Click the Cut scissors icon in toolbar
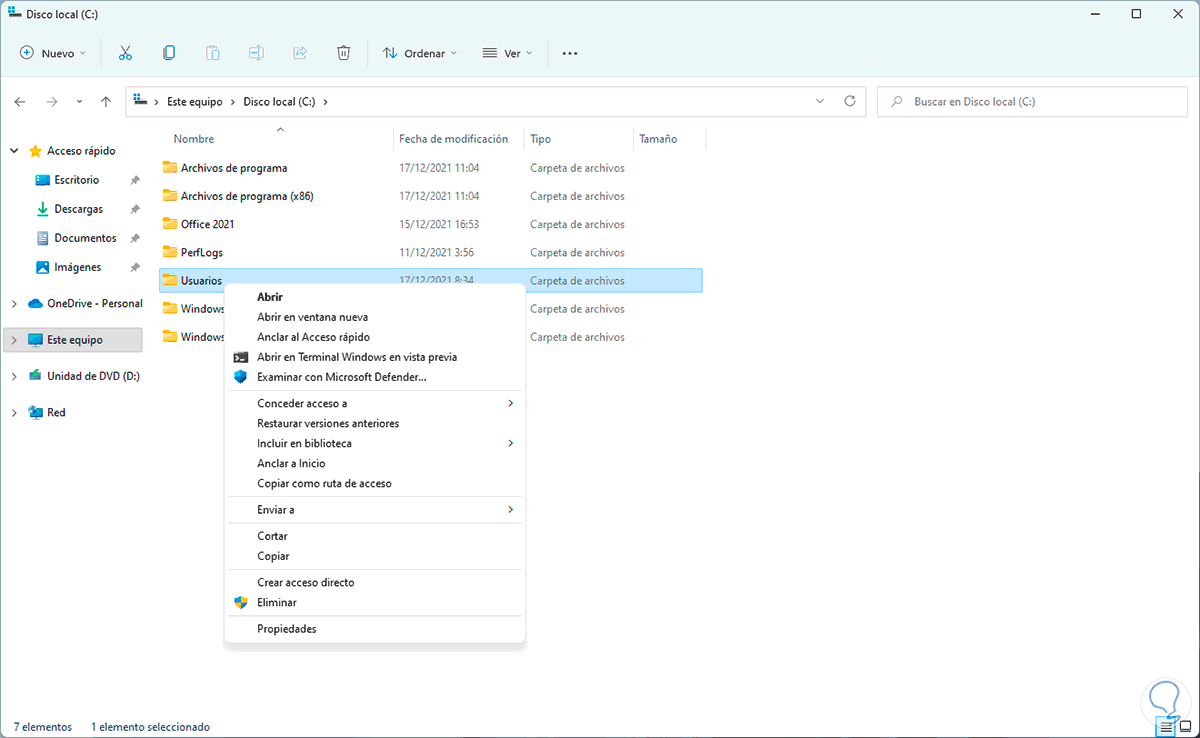The height and width of the screenshot is (738, 1200). [x=125, y=53]
